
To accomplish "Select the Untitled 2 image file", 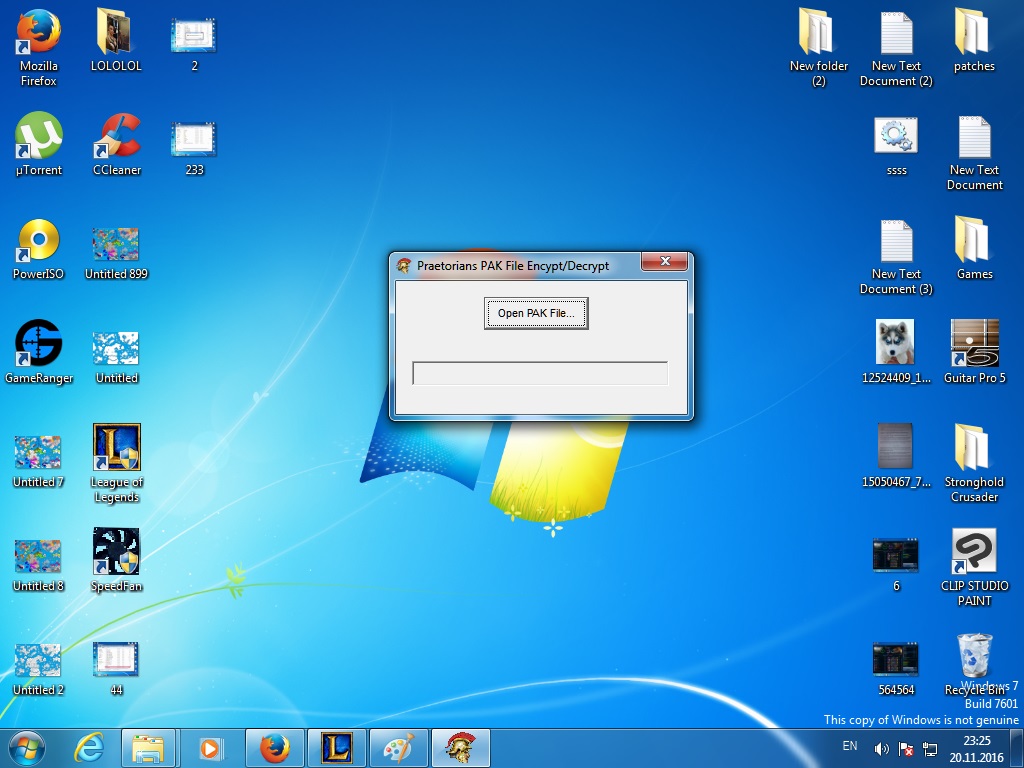I will (38, 669).
